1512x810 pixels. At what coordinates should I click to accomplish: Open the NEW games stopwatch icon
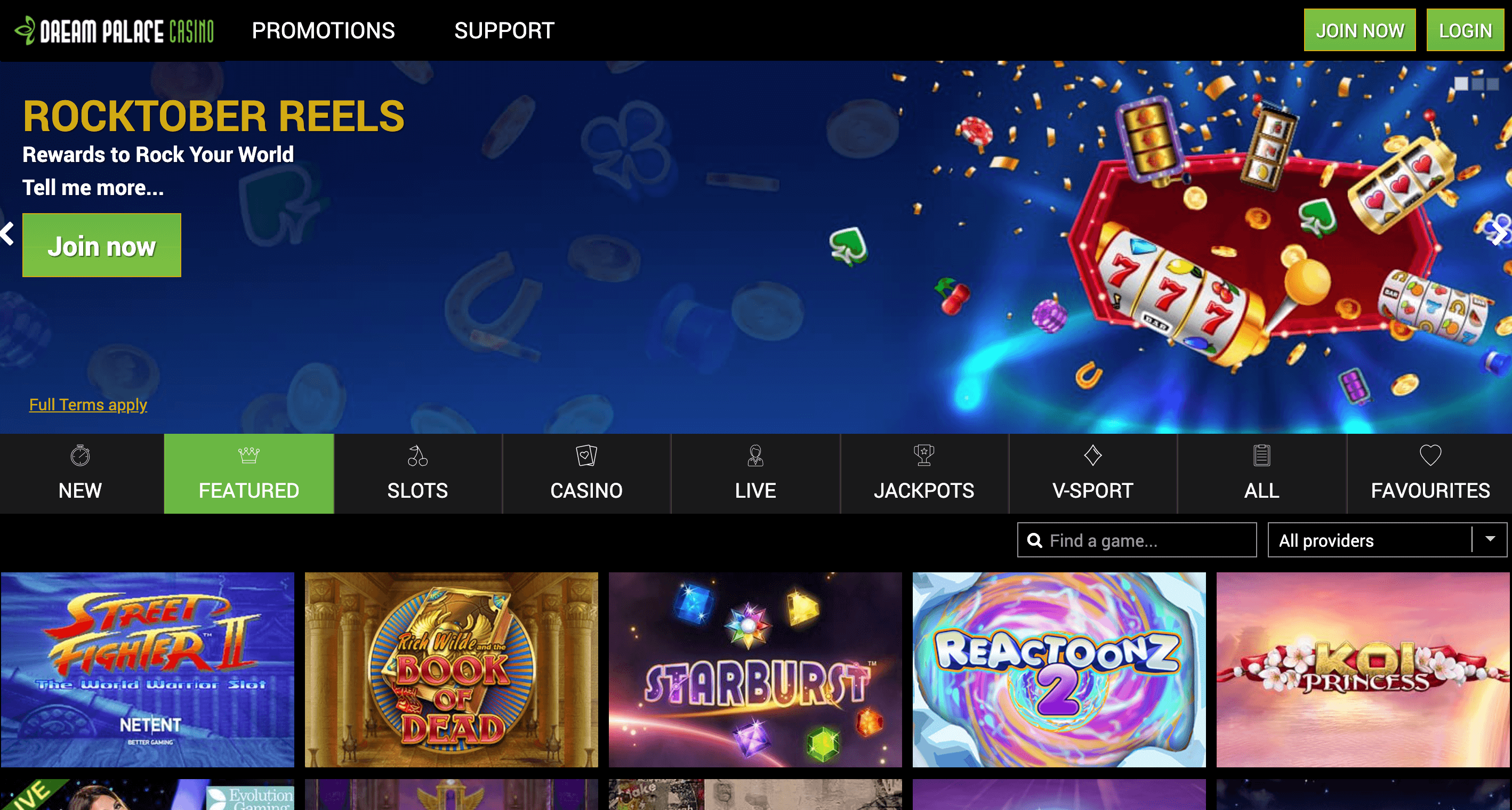[81, 455]
